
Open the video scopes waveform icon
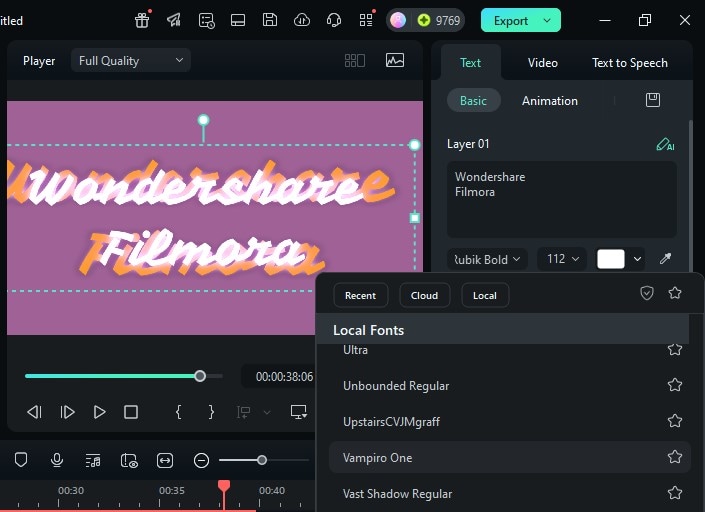coord(395,60)
